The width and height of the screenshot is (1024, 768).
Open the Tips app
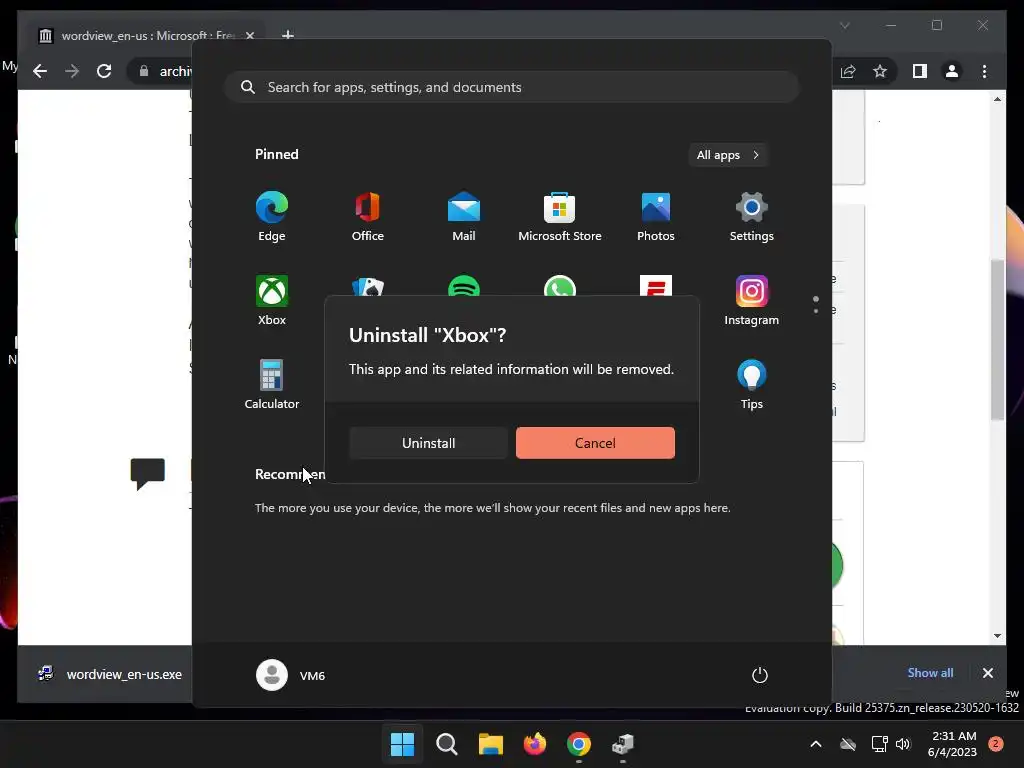[752, 384]
